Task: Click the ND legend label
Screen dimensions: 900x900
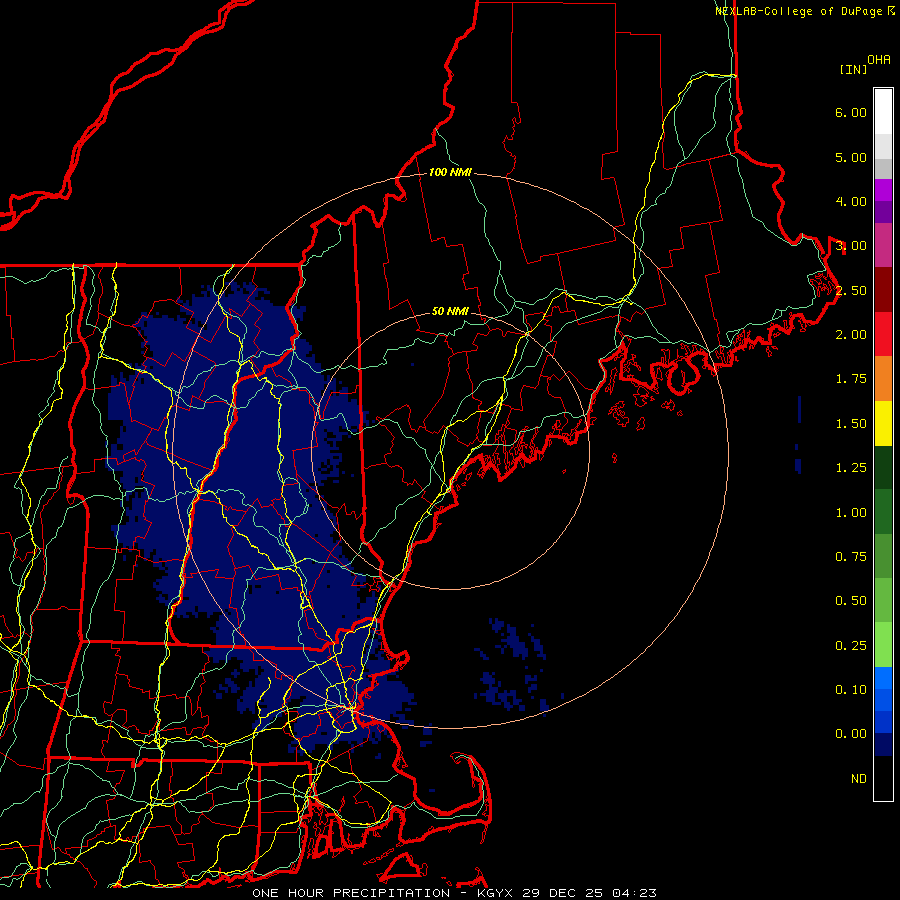Action: pos(859,779)
